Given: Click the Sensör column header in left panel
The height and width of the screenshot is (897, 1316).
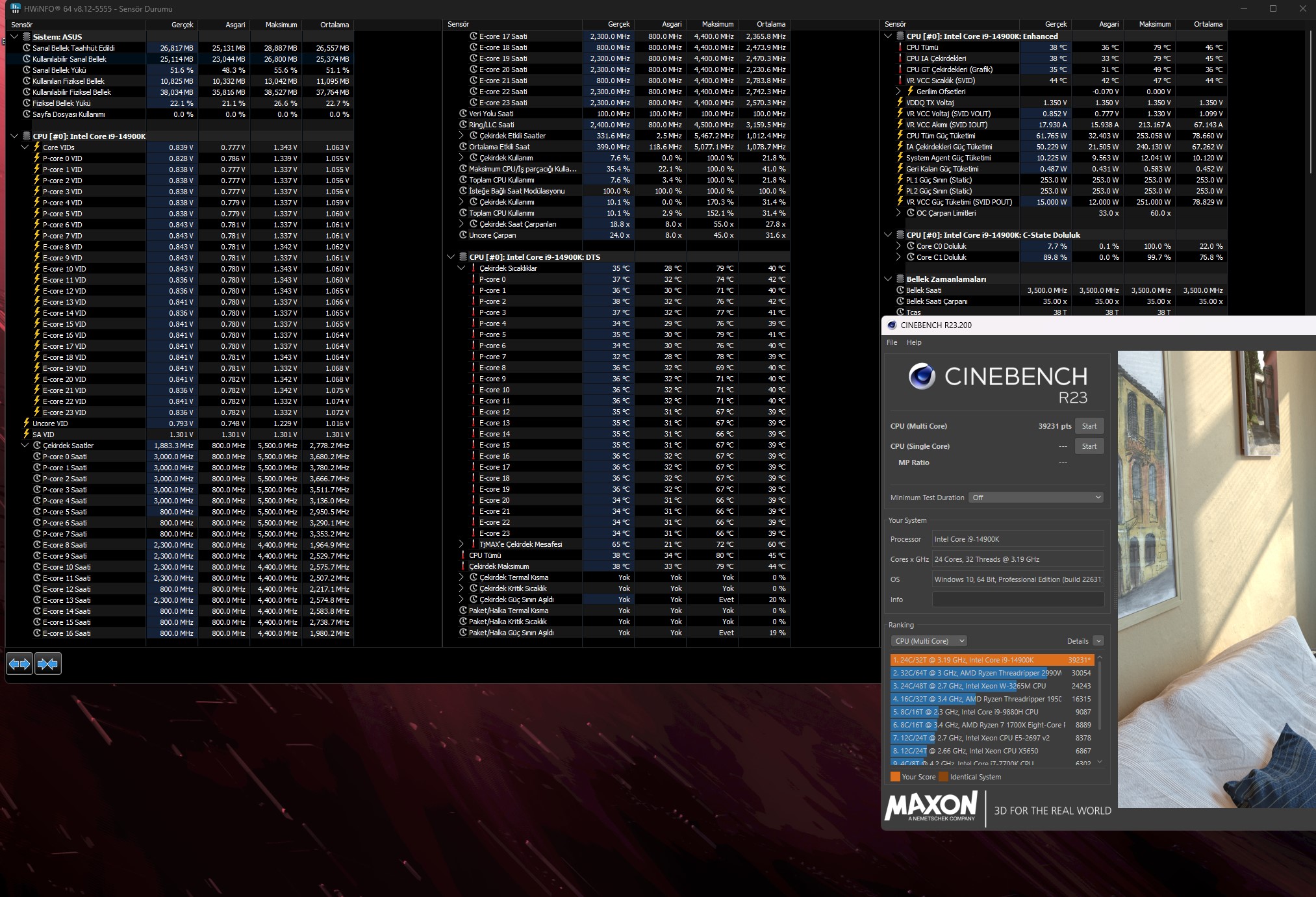Looking at the screenshot, I should [76, 25].
